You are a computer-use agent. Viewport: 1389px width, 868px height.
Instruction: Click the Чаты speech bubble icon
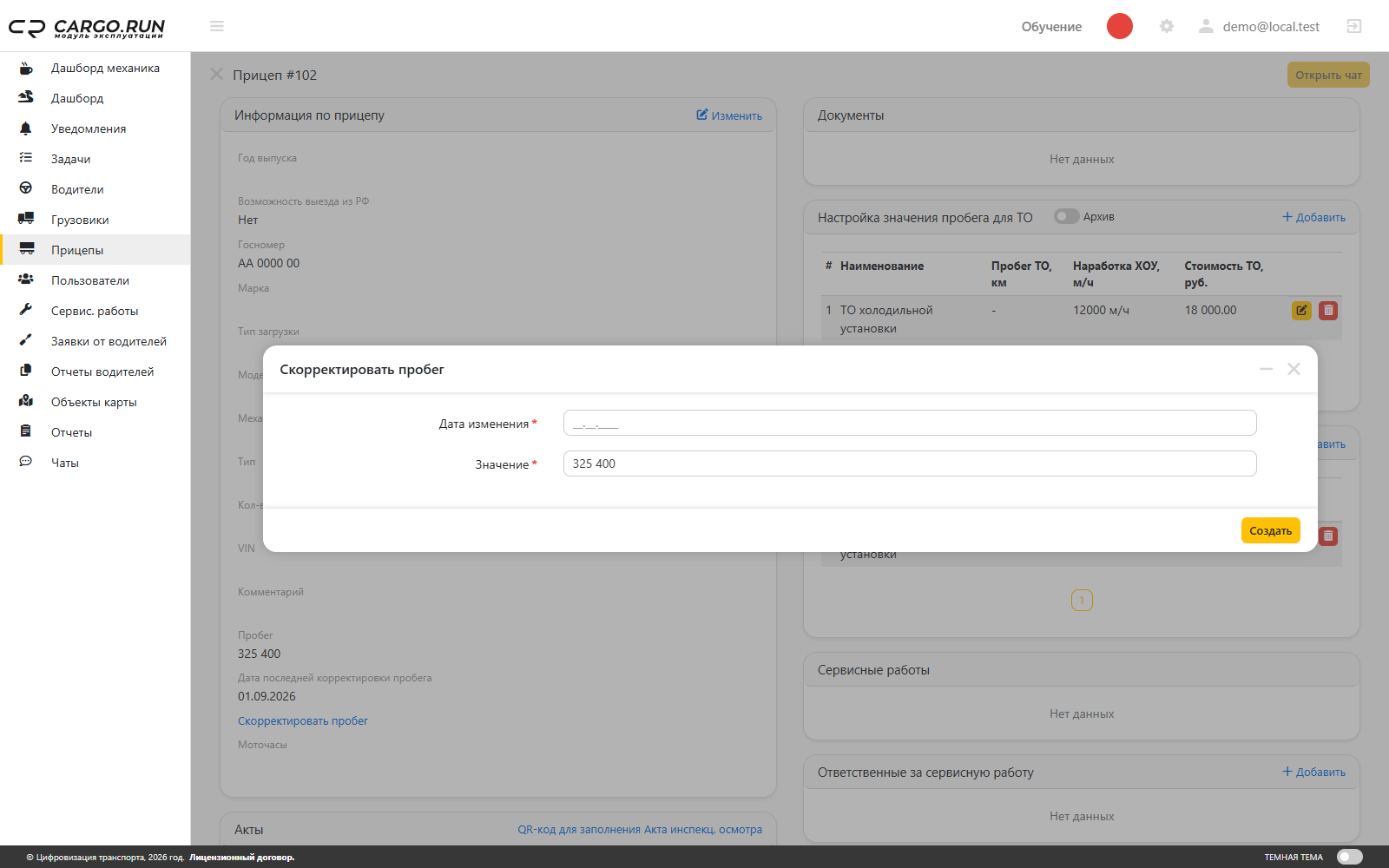coord(26,462)
